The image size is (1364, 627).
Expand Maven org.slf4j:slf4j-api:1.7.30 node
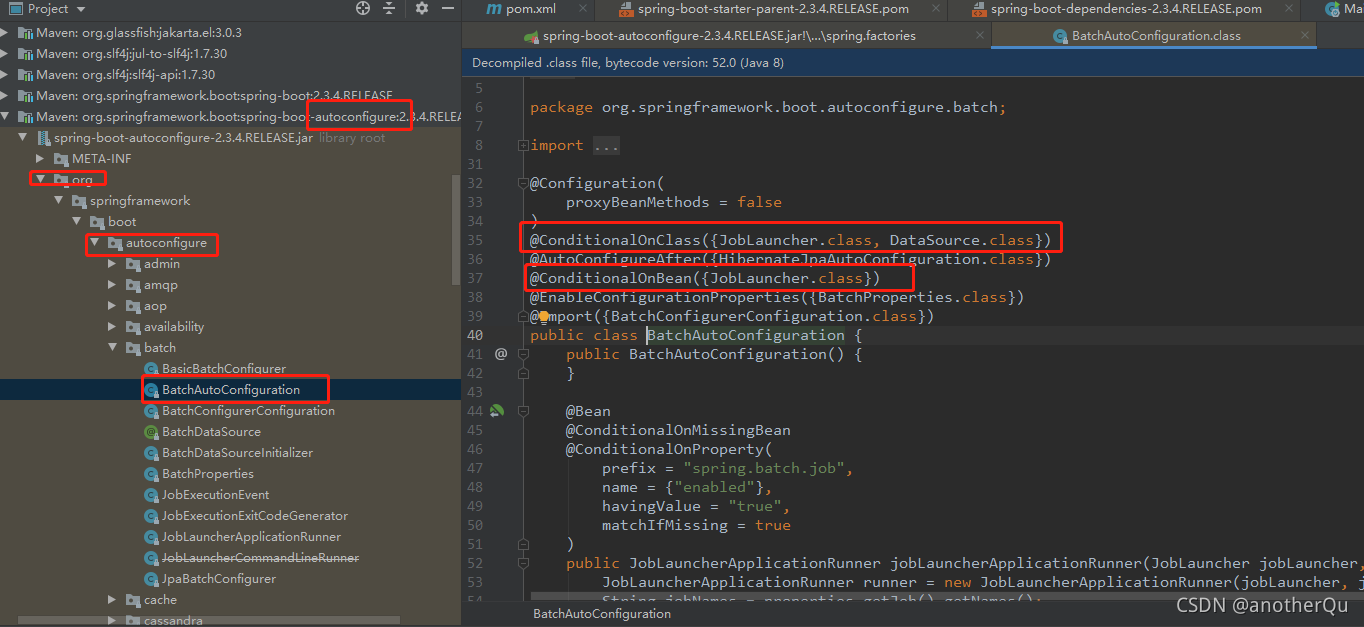tap(5, 74)
